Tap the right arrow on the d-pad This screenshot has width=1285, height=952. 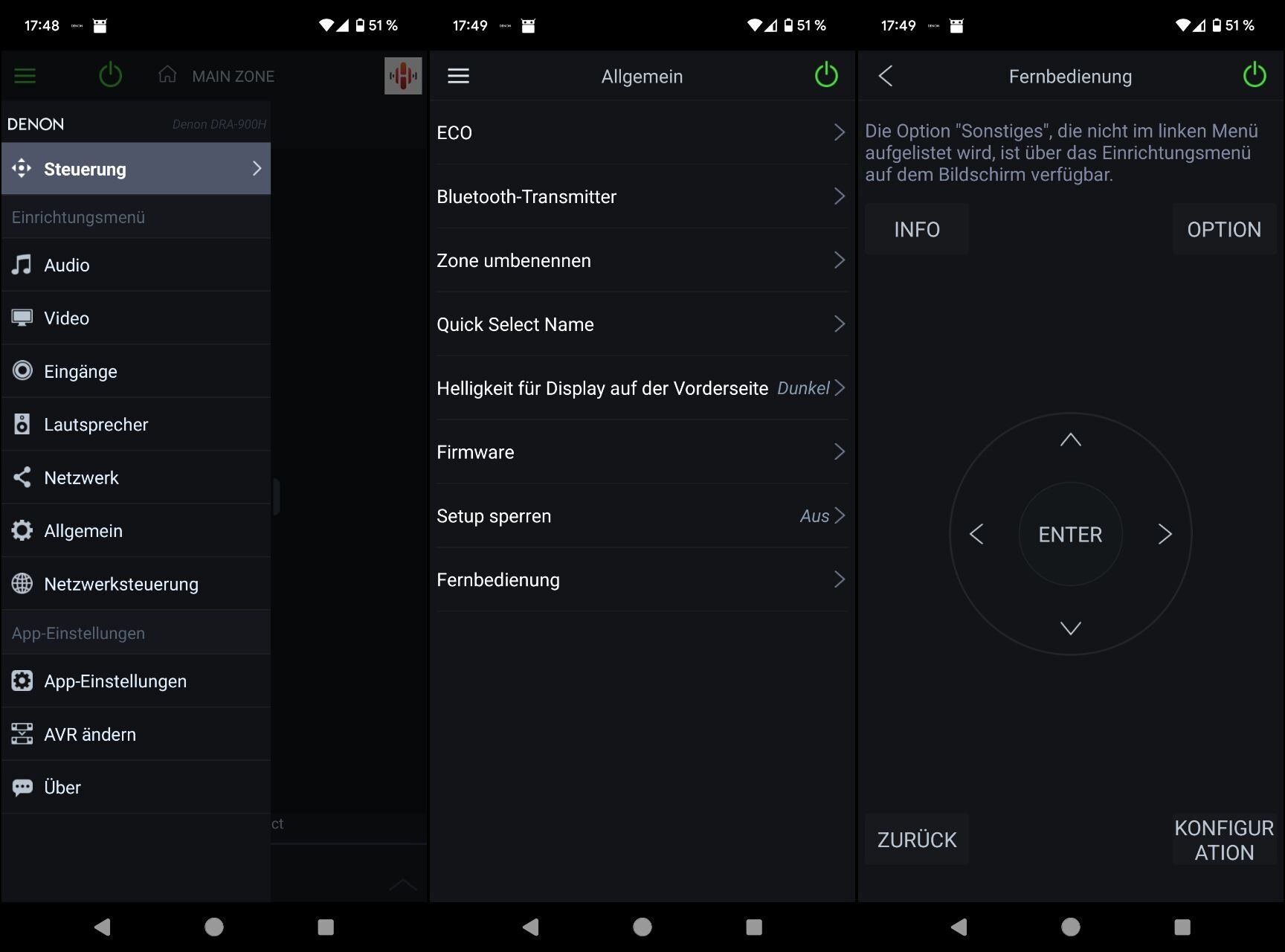click(1165, 534)
